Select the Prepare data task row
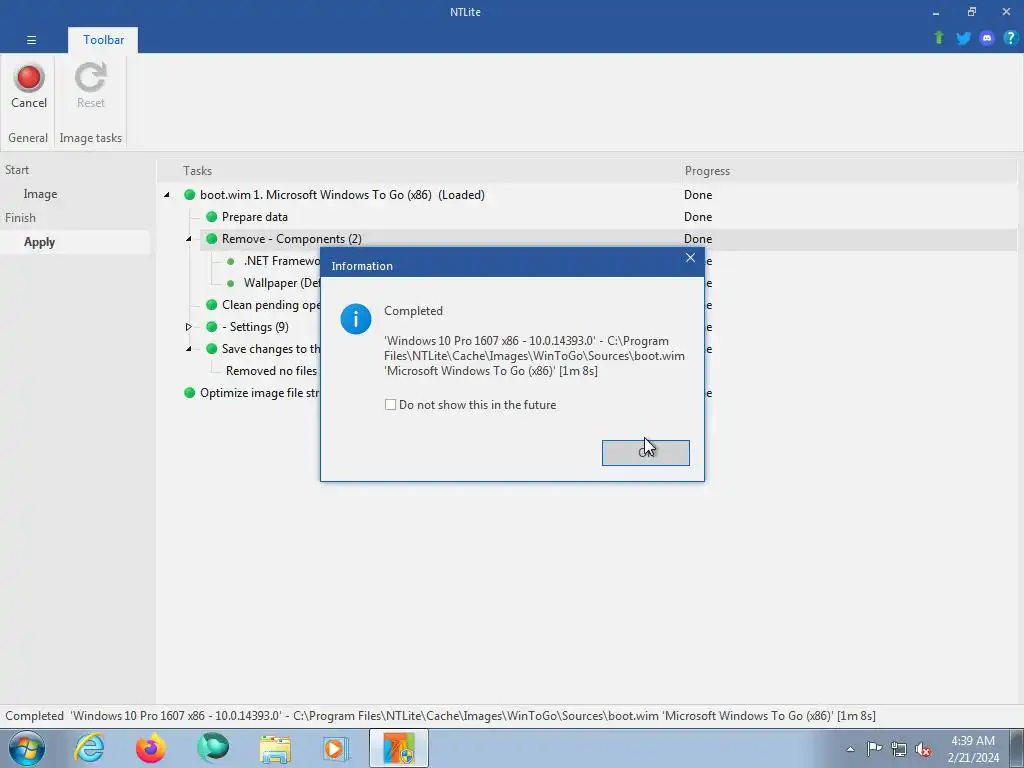1024x768 pixels. click(255, 217)
